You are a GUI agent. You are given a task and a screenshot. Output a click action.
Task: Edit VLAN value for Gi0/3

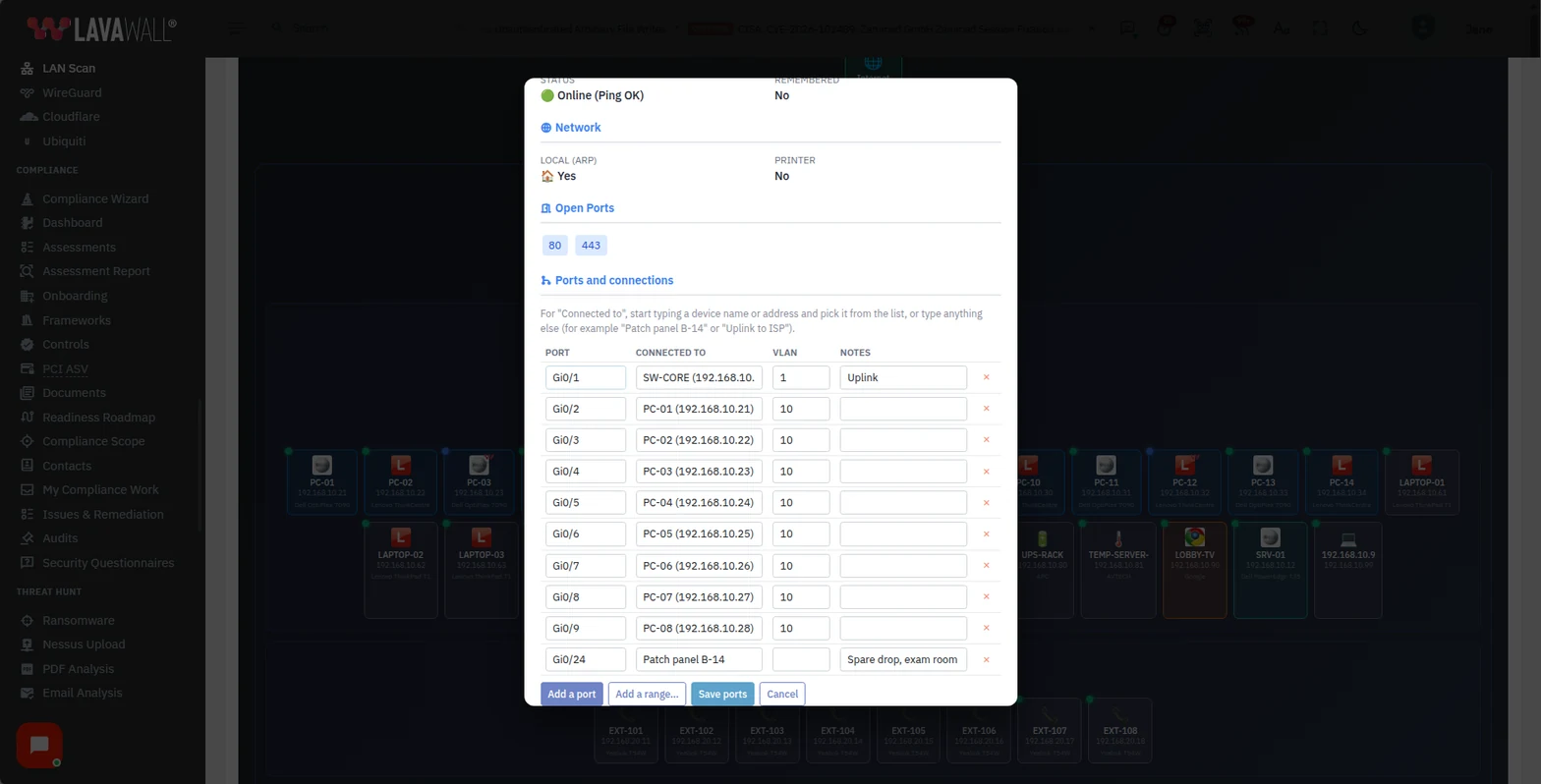(x=801, y=440)
